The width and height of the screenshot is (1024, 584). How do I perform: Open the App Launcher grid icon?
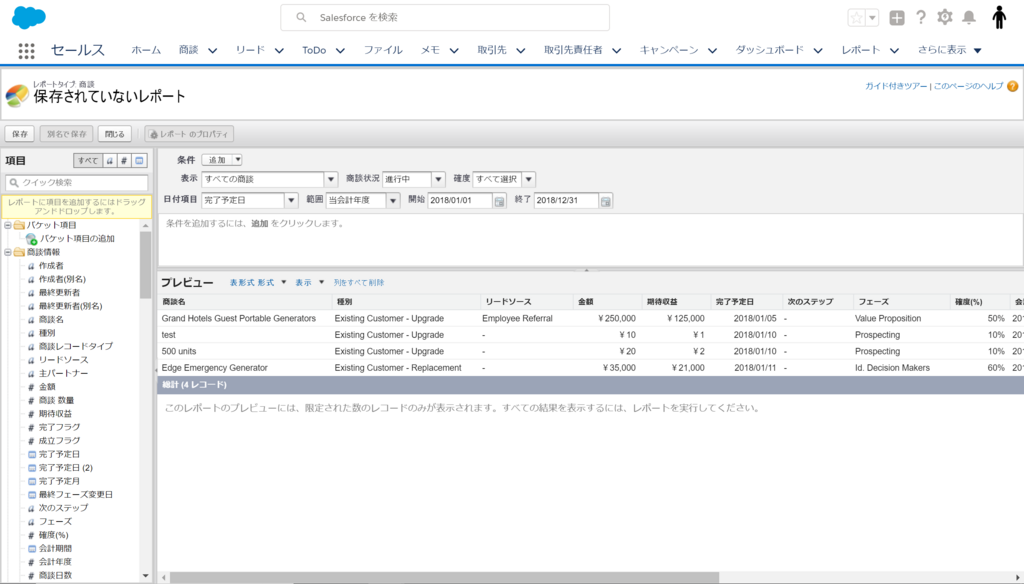click(26, 51)
